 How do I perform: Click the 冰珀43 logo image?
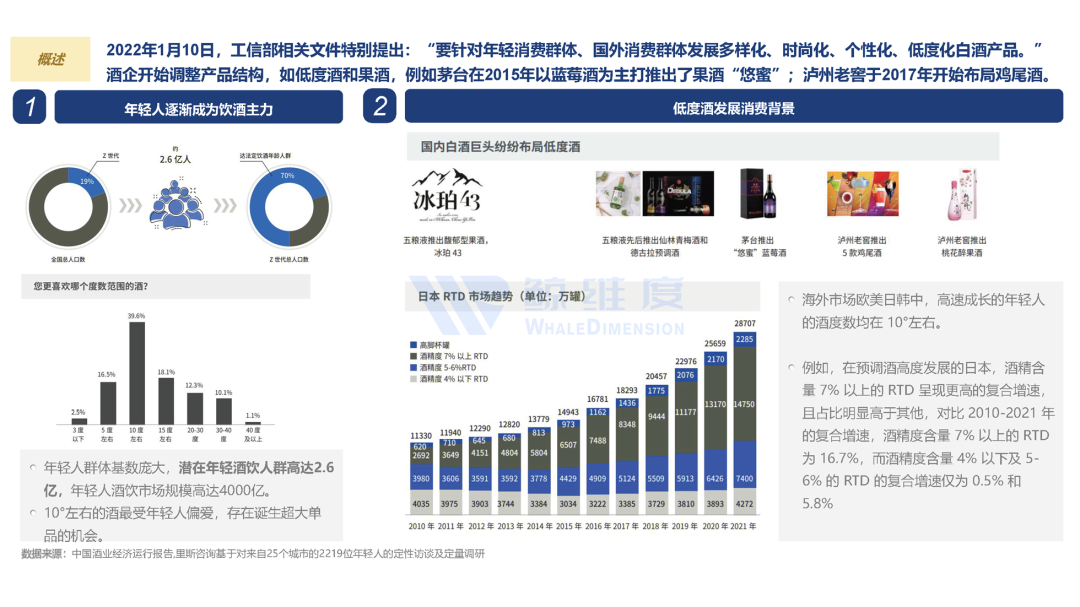tap(447, 195)
